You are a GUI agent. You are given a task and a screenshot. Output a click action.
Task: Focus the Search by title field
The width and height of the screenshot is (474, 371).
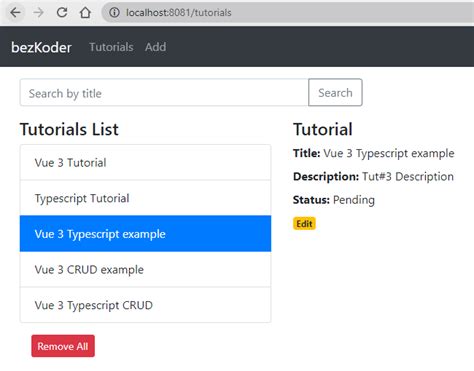point(164,93)
